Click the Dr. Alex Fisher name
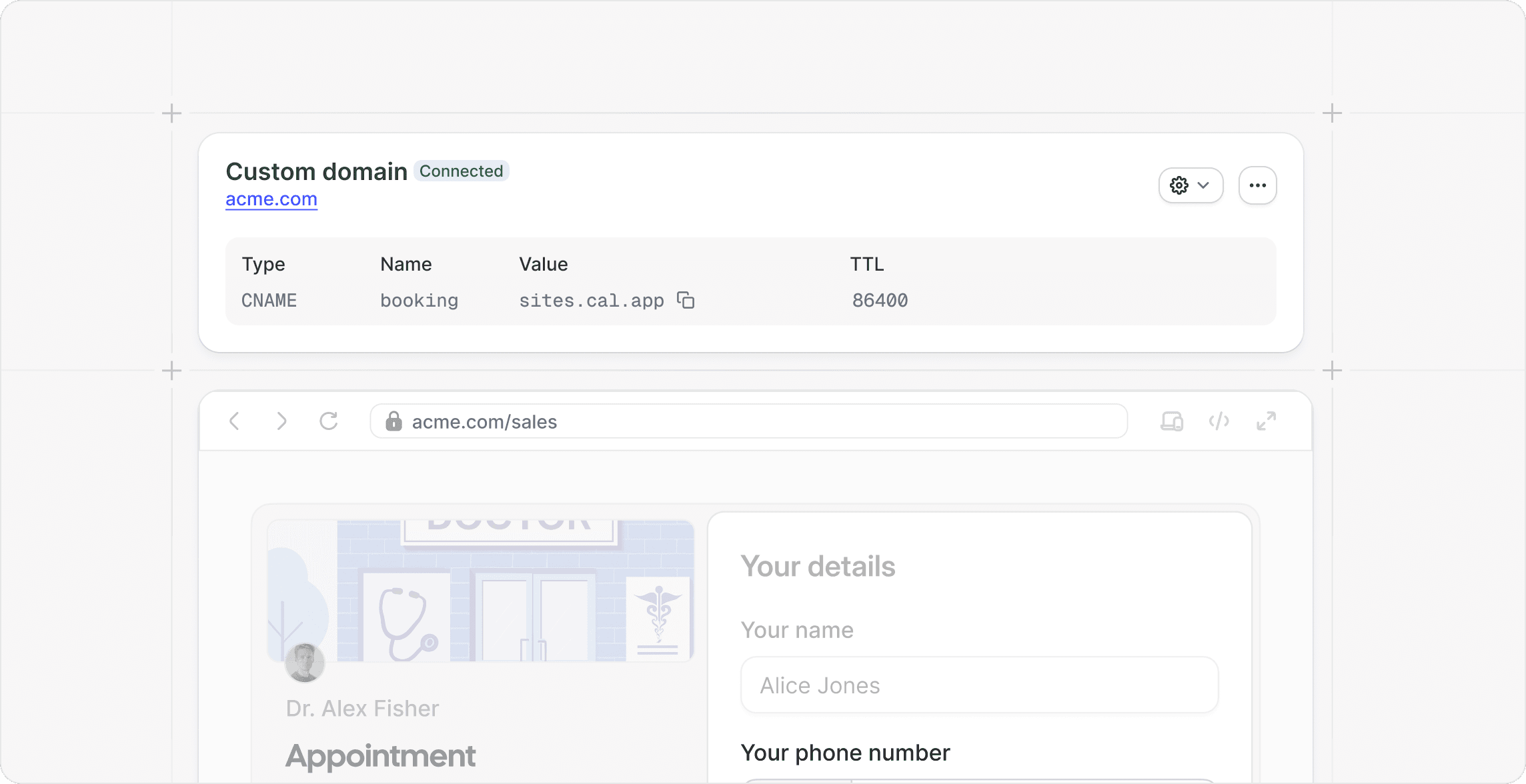Viewport: 1526px width, 784px height. (x=362, y=709)
